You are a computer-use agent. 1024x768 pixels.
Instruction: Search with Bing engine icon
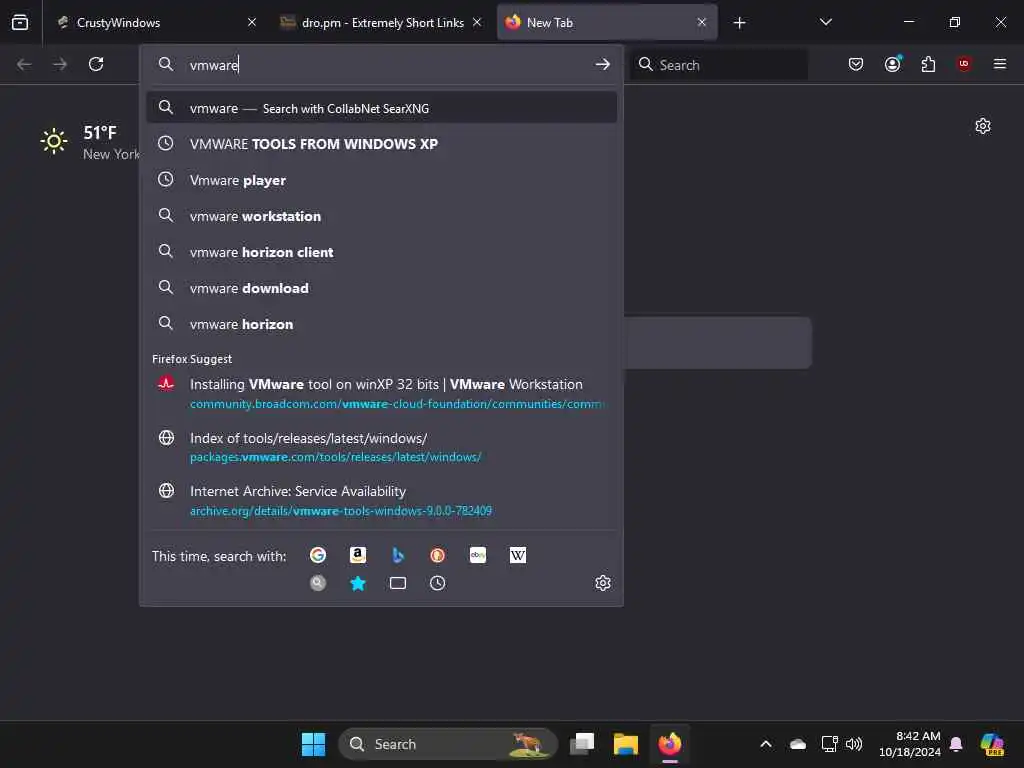[x=398, y=555]
